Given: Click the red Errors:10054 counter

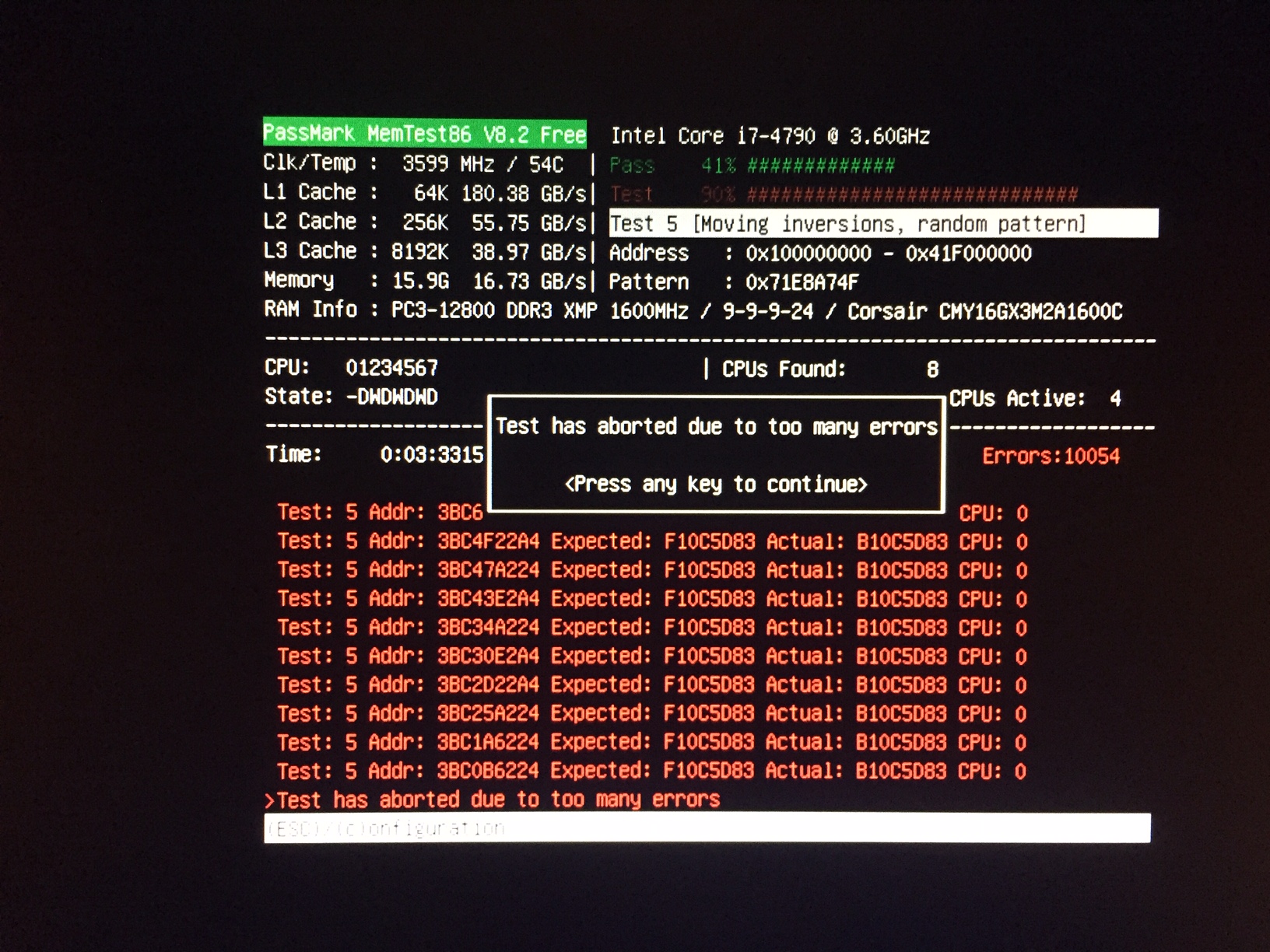Looking at the screenshot, I should tap(1051, 456).
